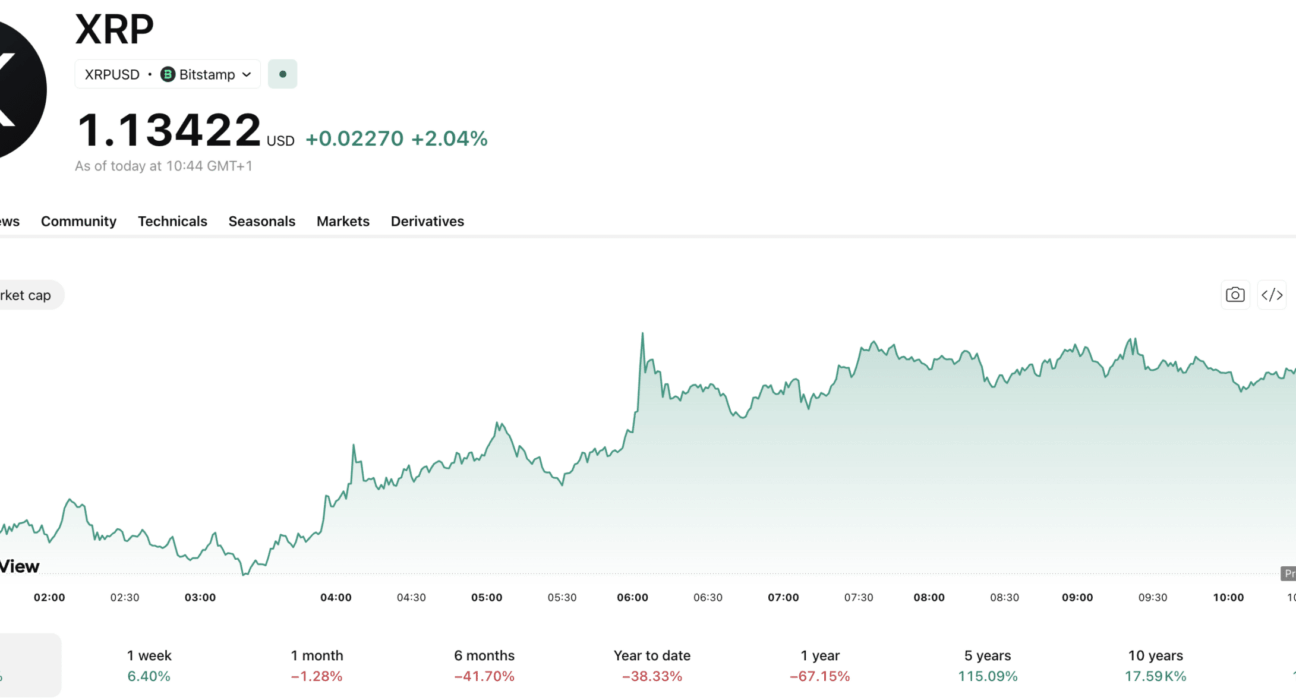Switch to the Community tab
The height and width of the screenshot is (700, 1296).
click(79, 221)
